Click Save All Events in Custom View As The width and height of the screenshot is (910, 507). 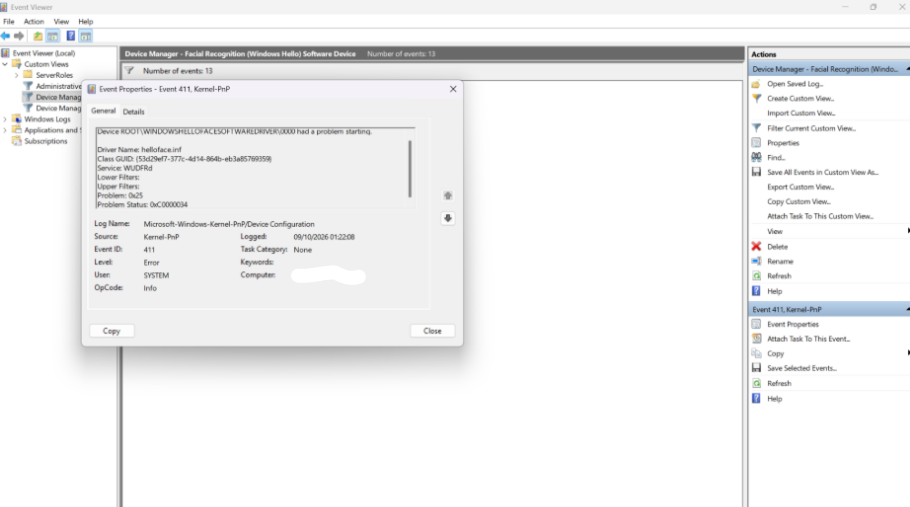[x=822, y=172]
